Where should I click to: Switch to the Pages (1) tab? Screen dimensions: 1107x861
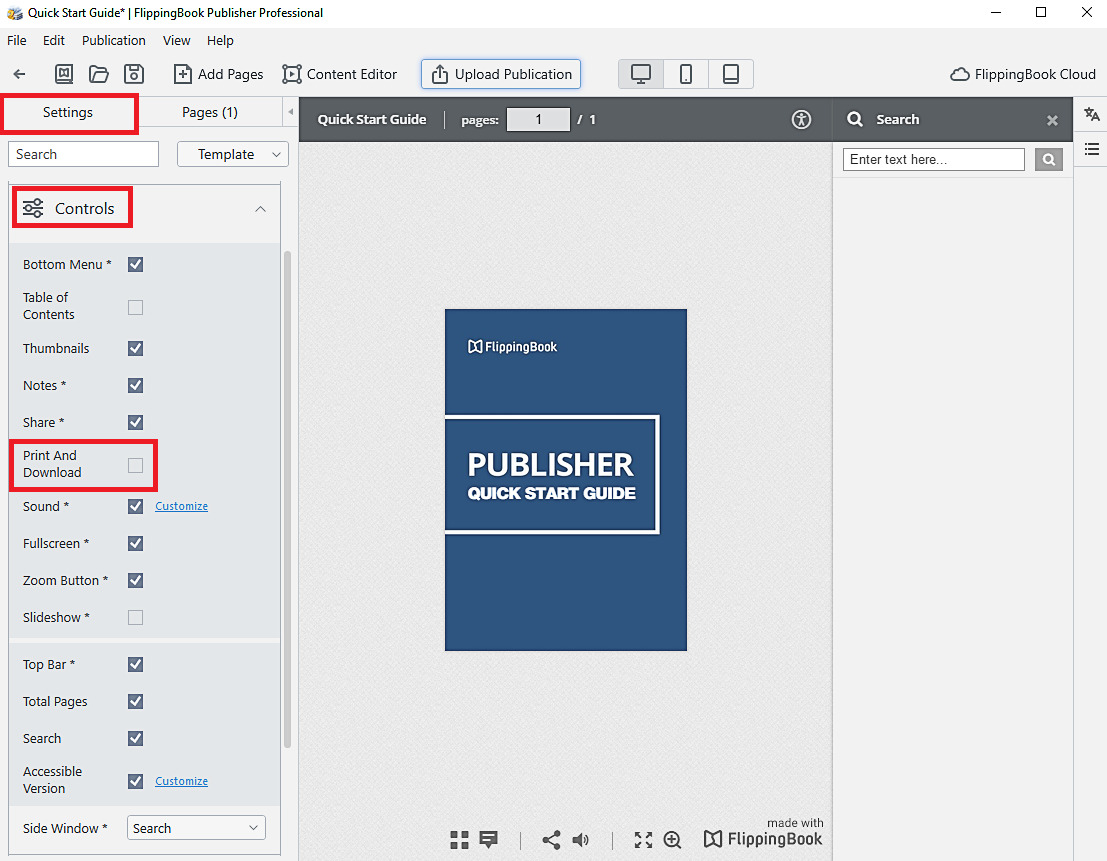coord(210,112)
